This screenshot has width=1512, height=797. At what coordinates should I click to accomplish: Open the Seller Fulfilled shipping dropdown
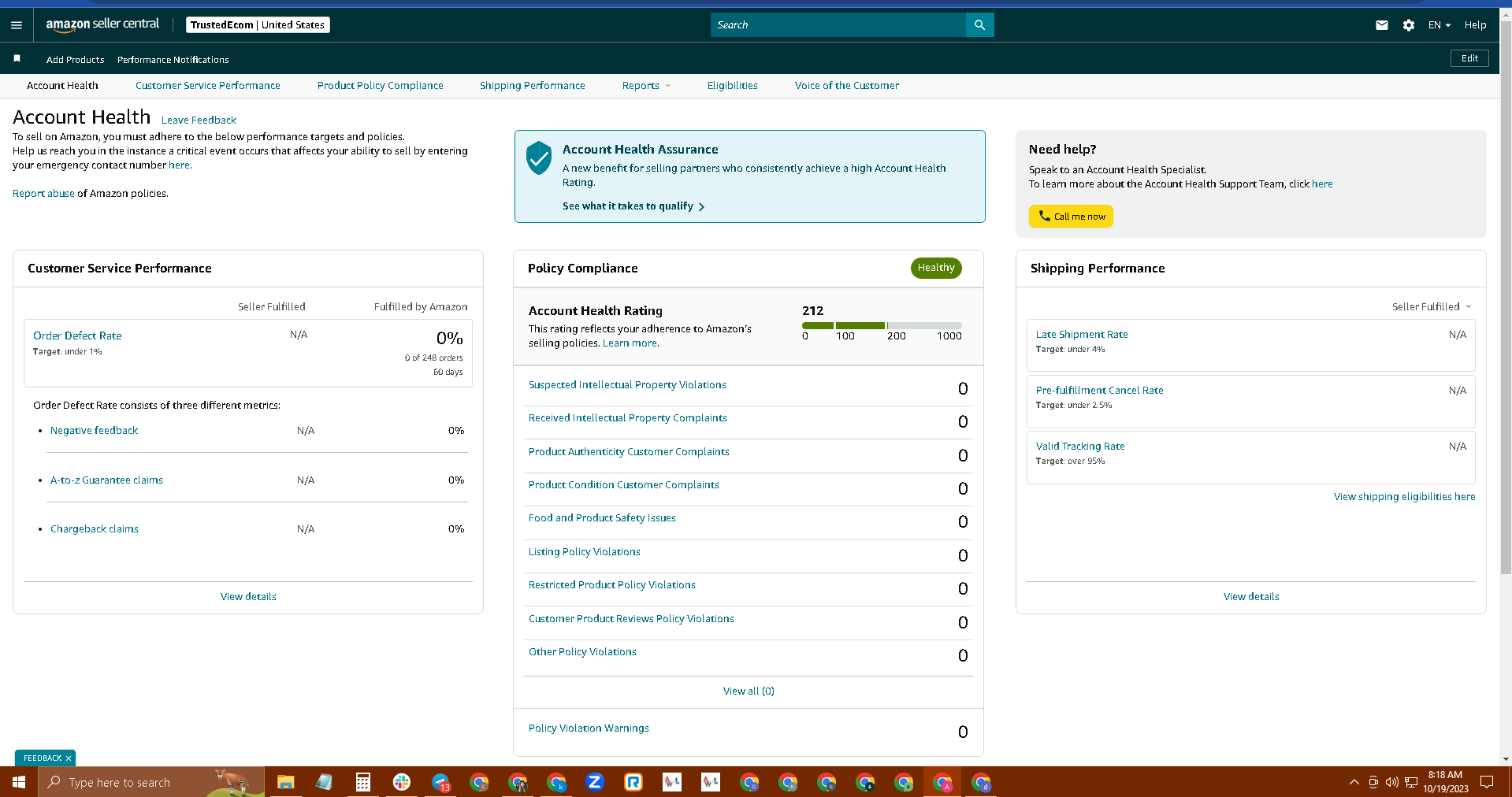pos(1432,307)
